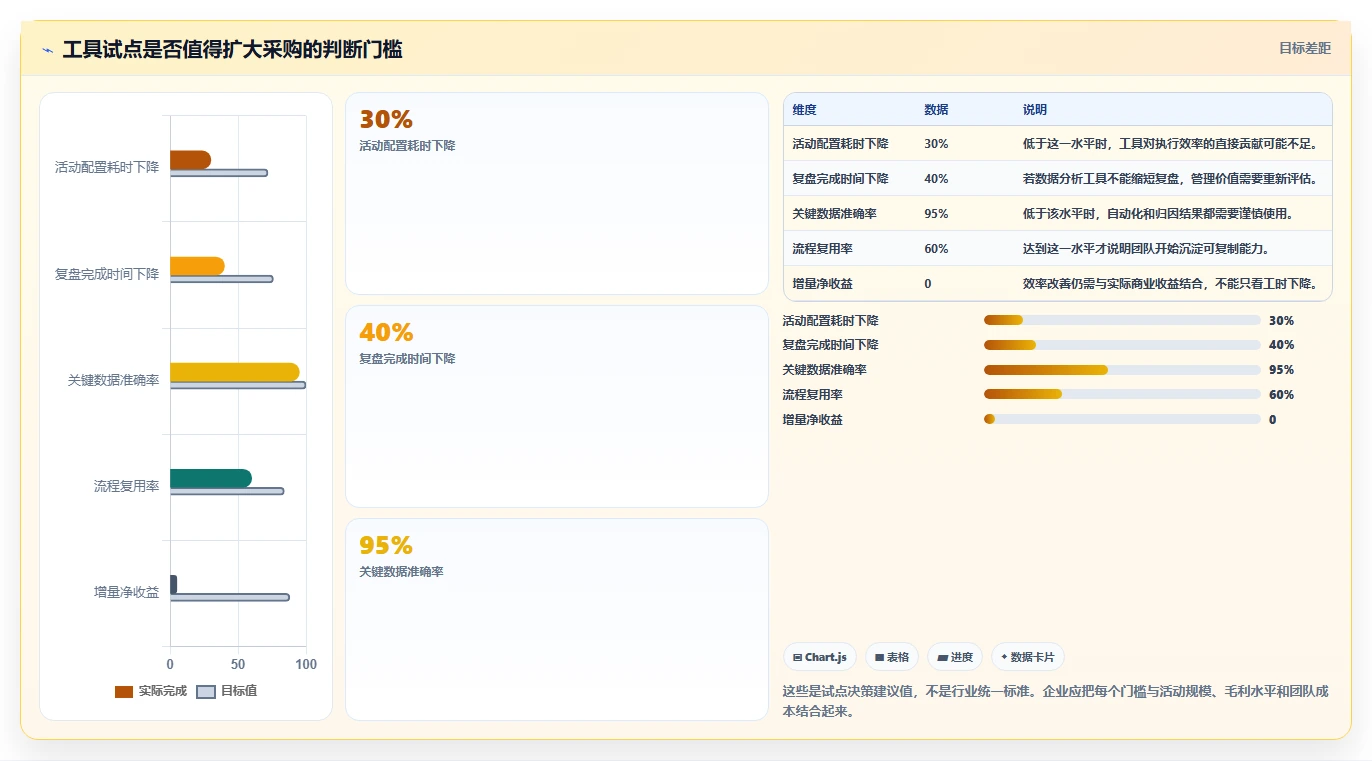Click the orange 实际完成 bar for 复盘完成时间下降
The width and height of the screenshot is (1372, 761).
[197, 266]
